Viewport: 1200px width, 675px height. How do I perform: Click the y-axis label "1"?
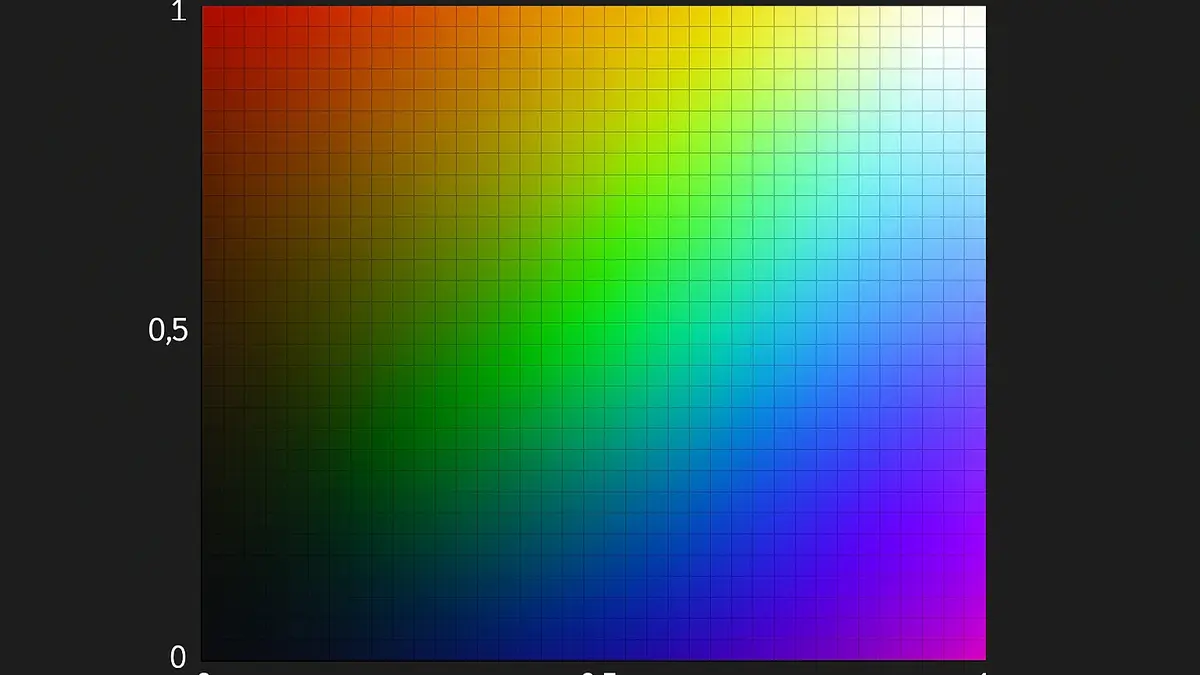point(178,14)
